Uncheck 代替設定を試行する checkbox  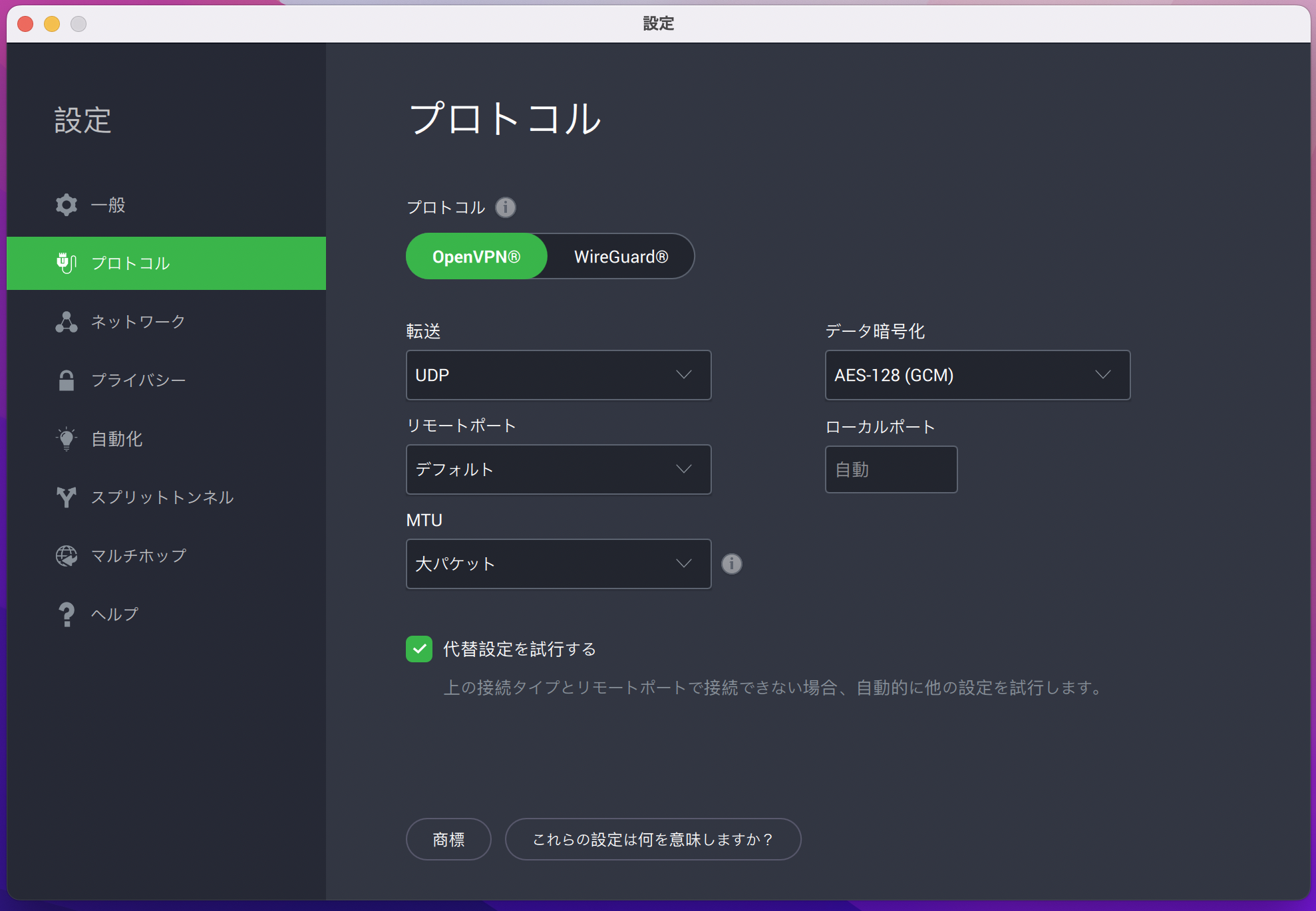pos(419,649)
